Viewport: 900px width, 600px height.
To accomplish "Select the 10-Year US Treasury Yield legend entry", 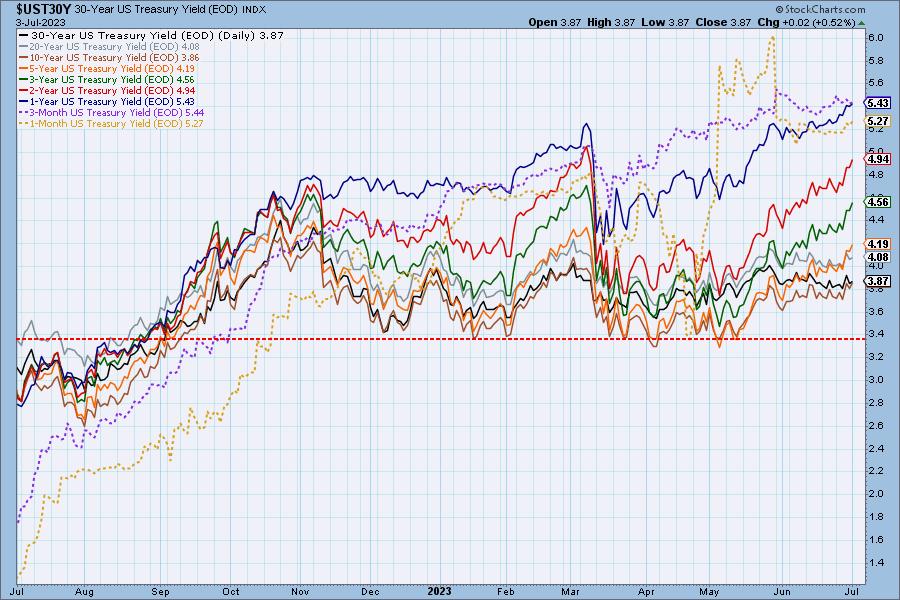I will (110, 57).
